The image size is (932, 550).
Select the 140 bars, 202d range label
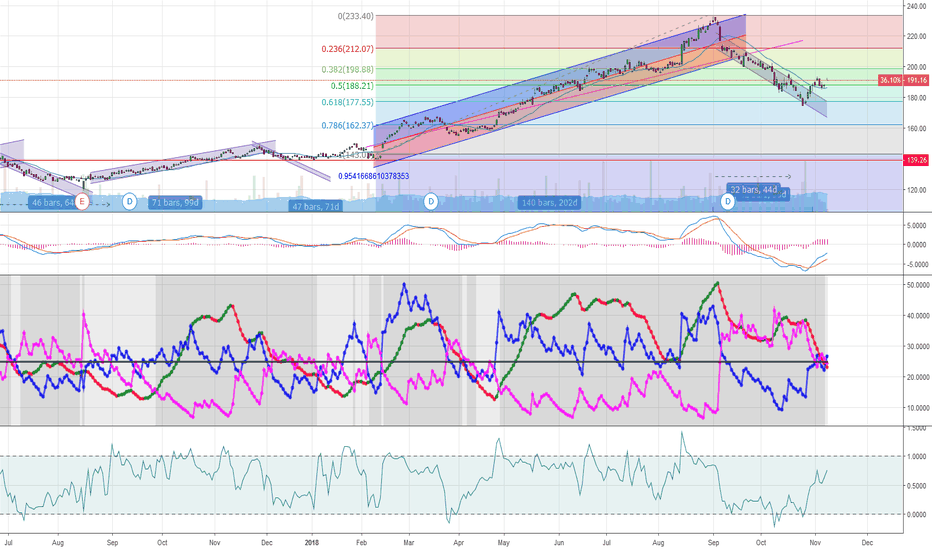[550, 203]
